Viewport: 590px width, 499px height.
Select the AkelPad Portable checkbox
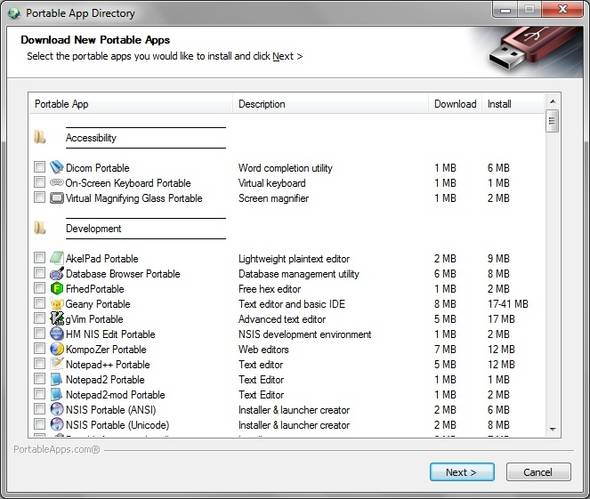pyautogui.click(x=40, y=258)
